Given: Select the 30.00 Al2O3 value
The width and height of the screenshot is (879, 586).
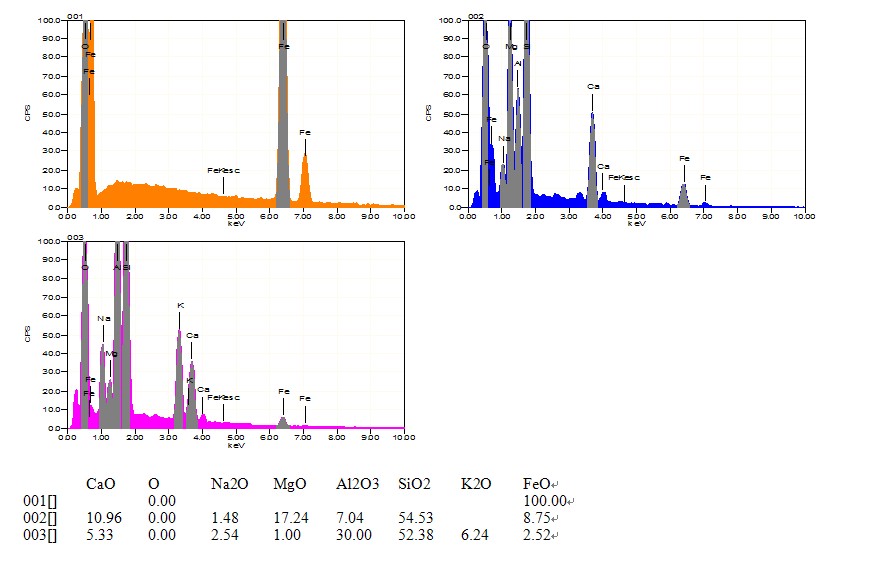Looking at the screenshot, I should coord(354,535).
